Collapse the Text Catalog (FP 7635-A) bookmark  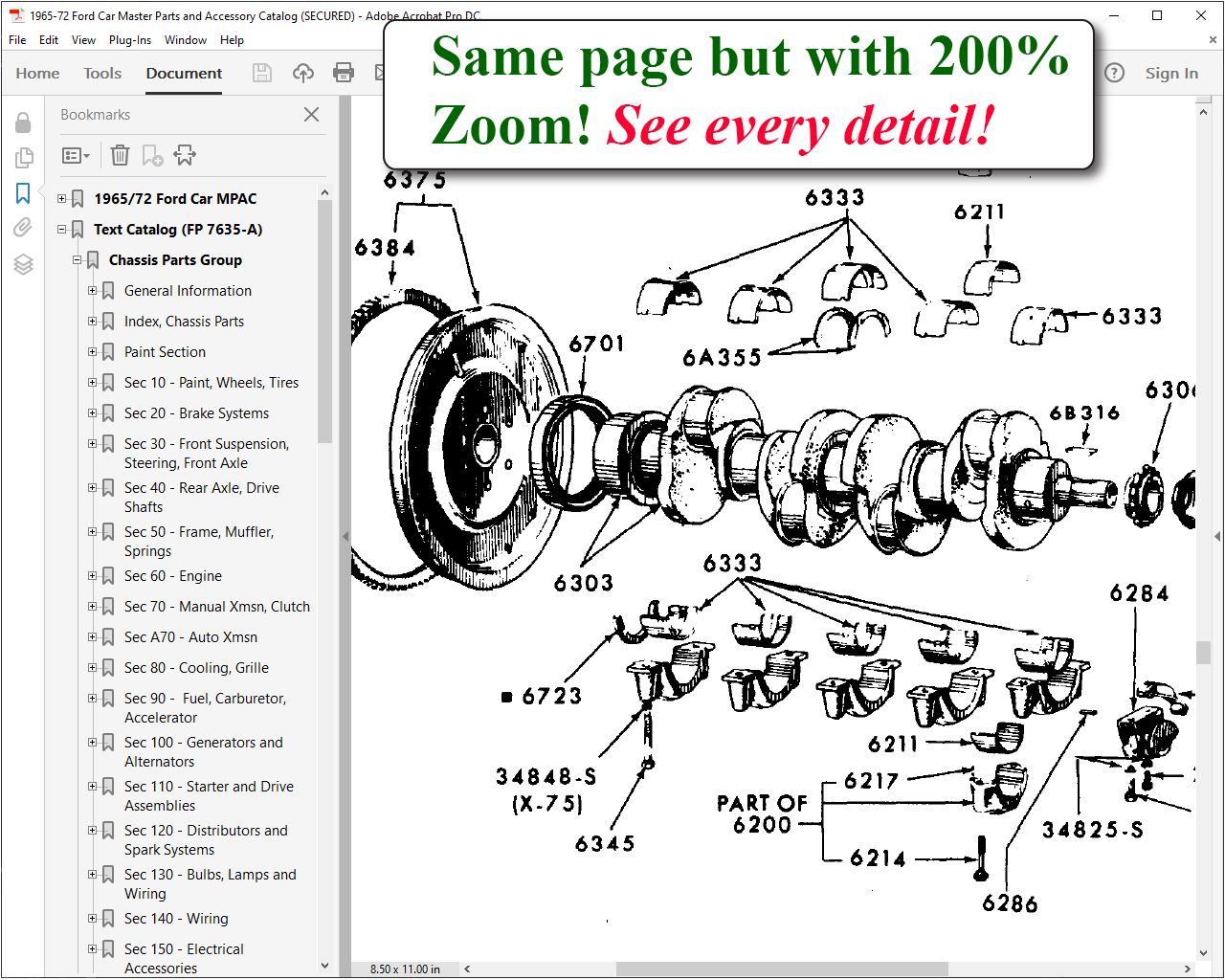62,230
